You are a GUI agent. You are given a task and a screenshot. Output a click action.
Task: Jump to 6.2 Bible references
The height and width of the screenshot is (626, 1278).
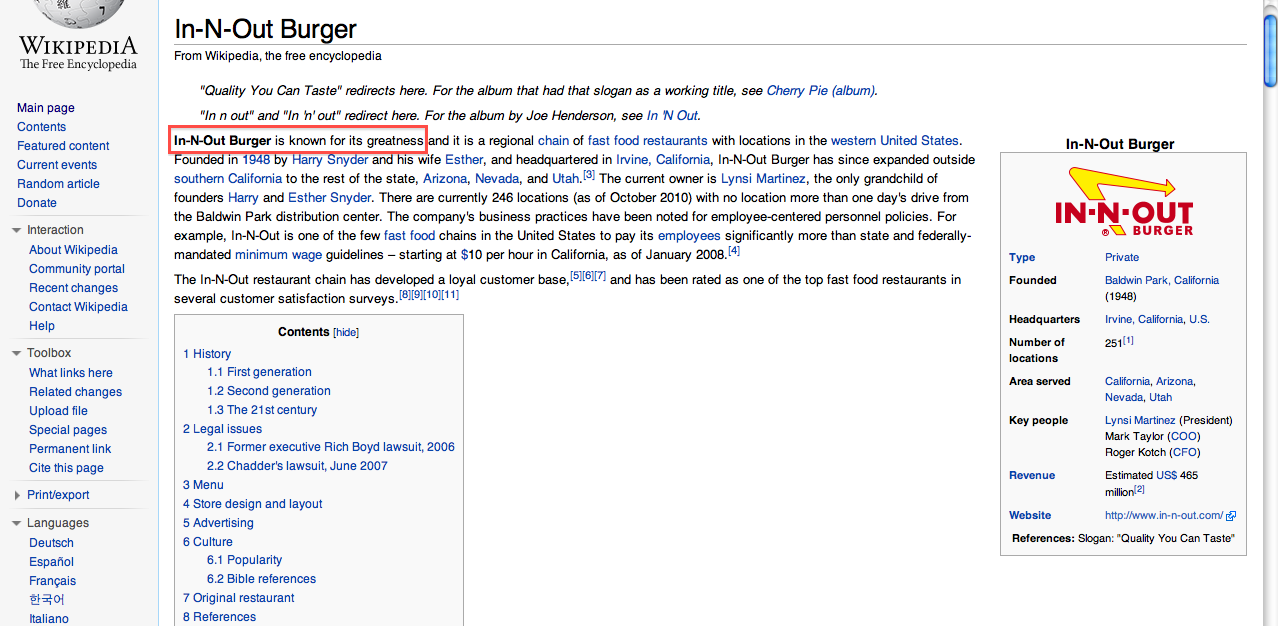point(262,579)
